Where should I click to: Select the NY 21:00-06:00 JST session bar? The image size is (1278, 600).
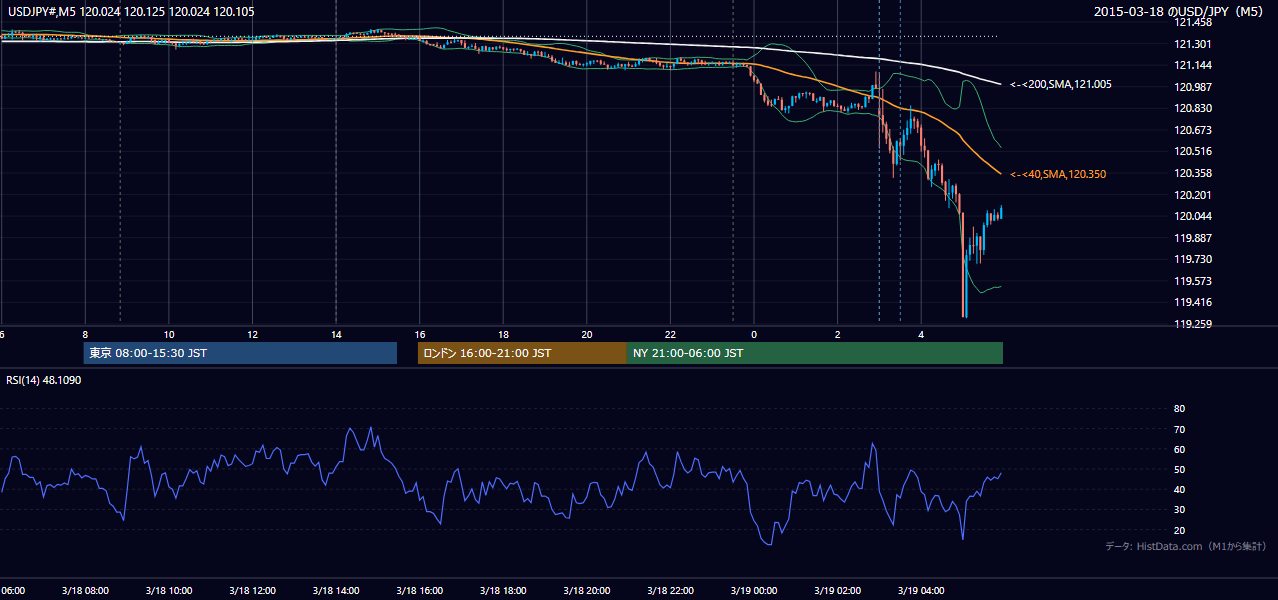click(815, 353)
